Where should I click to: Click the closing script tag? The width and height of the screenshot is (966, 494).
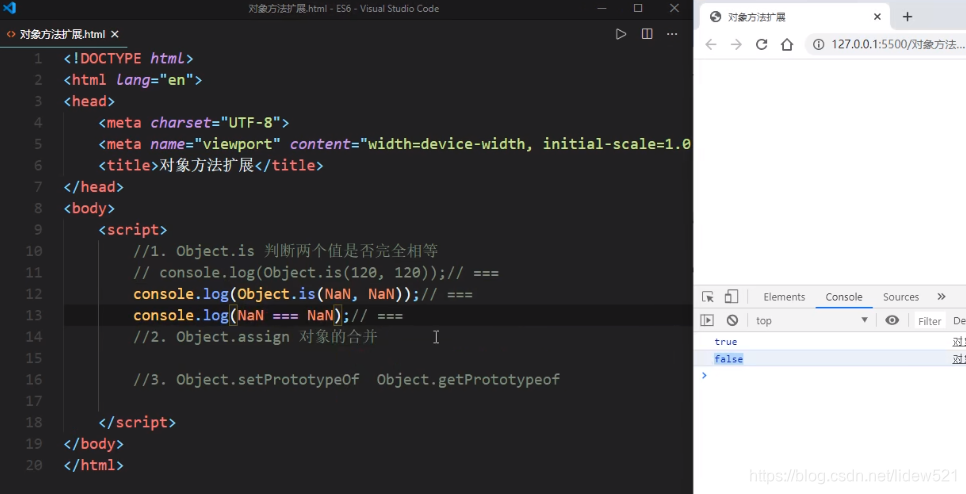point(137,423)
